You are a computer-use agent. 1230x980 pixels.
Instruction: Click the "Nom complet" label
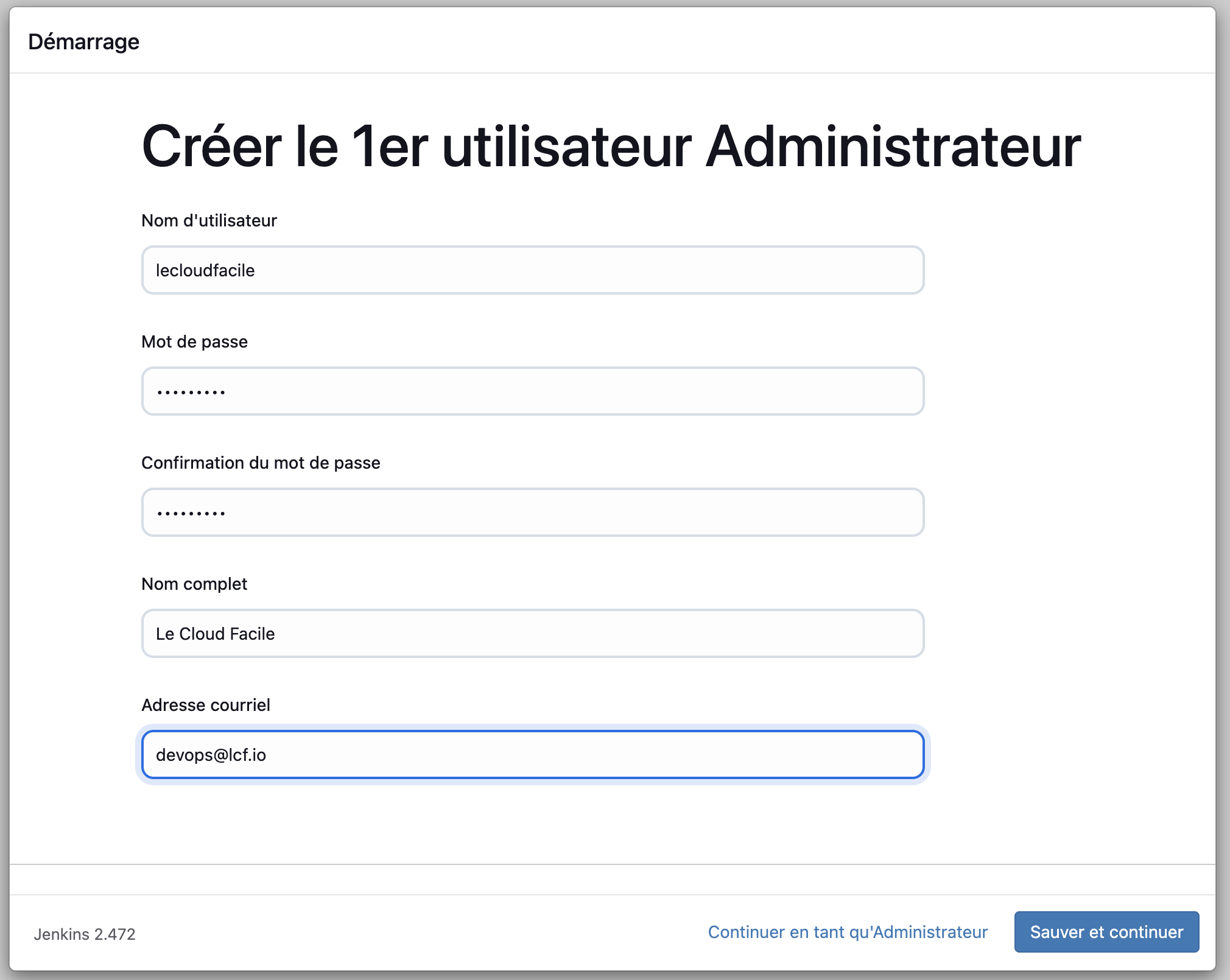194,584
